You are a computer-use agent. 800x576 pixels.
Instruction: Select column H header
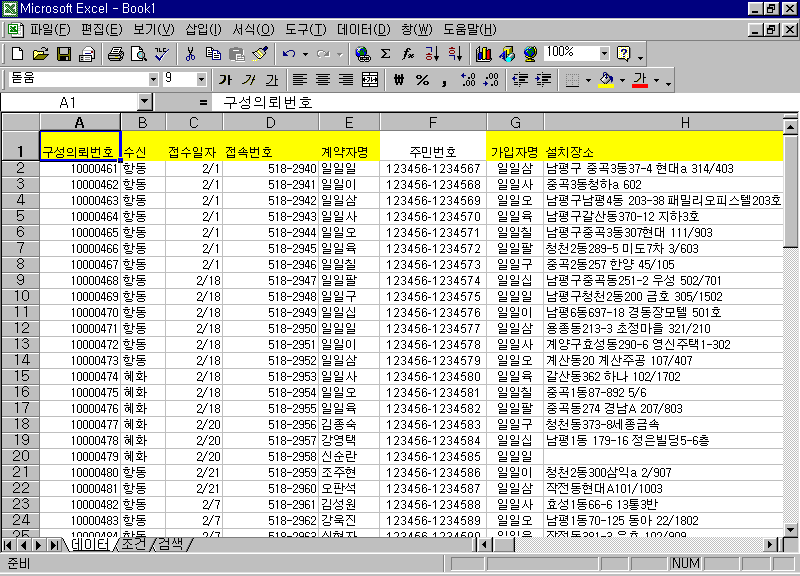tap(663, 123)
